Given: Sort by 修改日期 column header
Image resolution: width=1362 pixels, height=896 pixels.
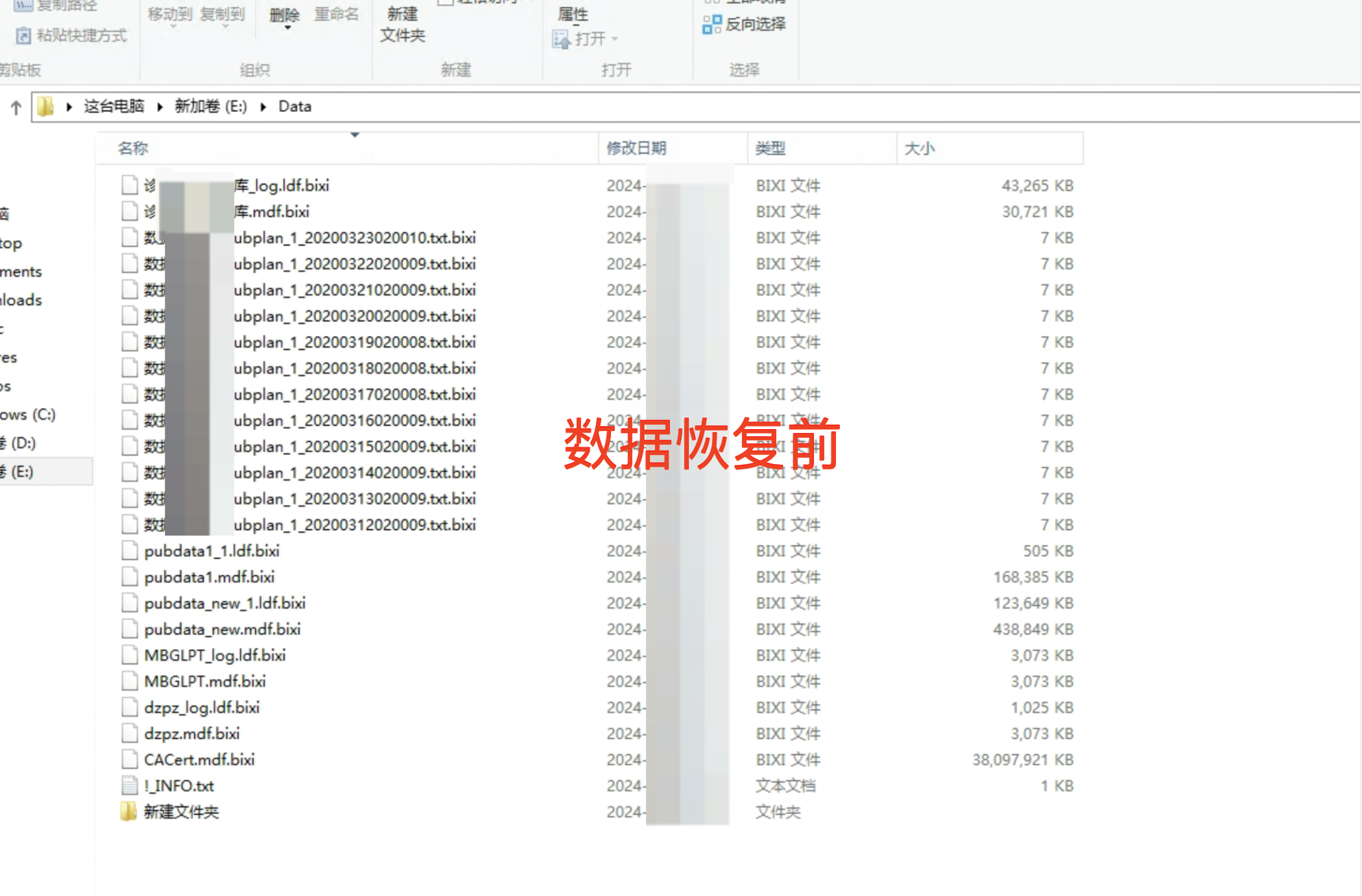Looking at the screenshot, I should click(x=636, y=148).
